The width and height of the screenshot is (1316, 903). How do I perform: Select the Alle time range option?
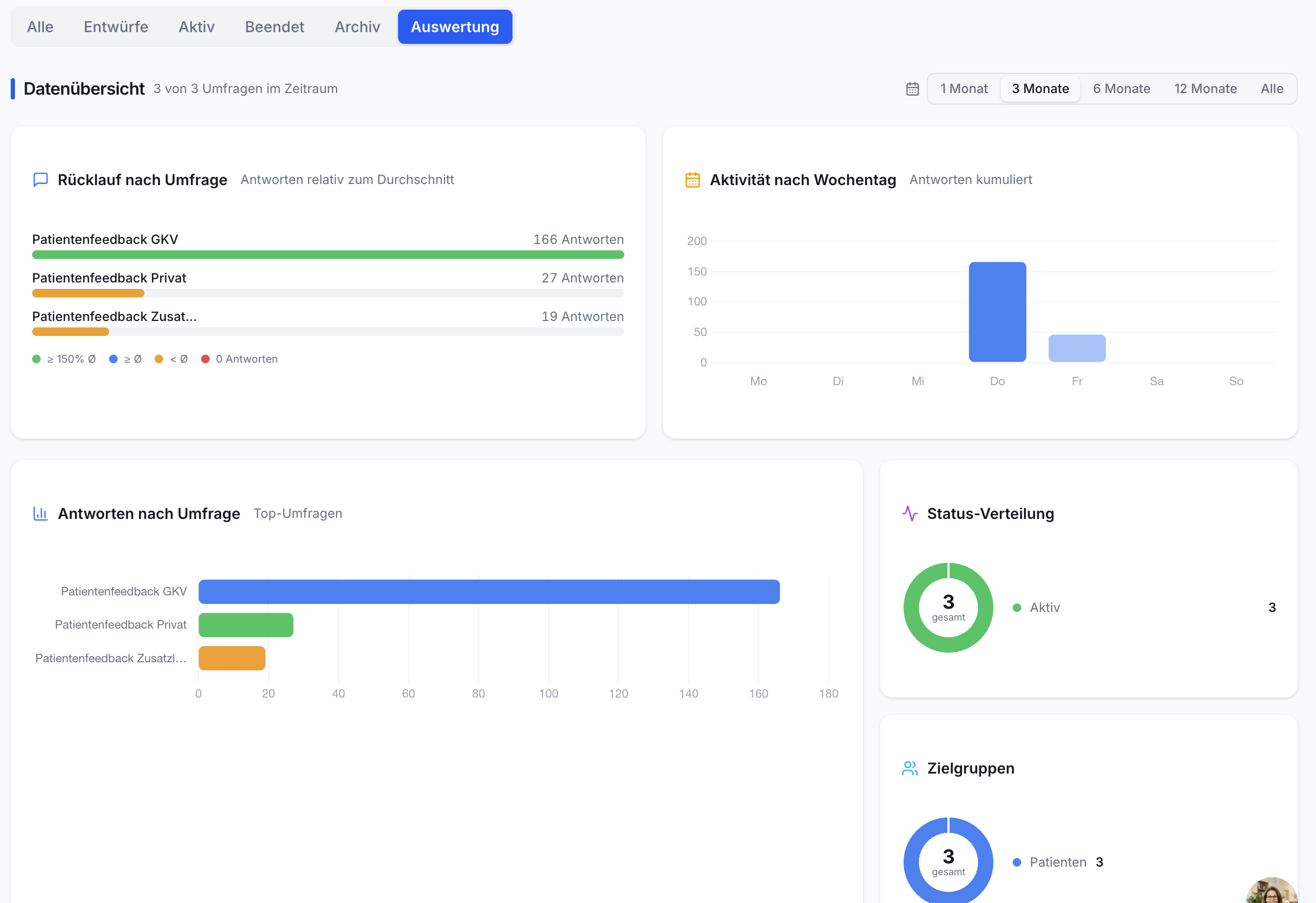(x=1272, y=89)
